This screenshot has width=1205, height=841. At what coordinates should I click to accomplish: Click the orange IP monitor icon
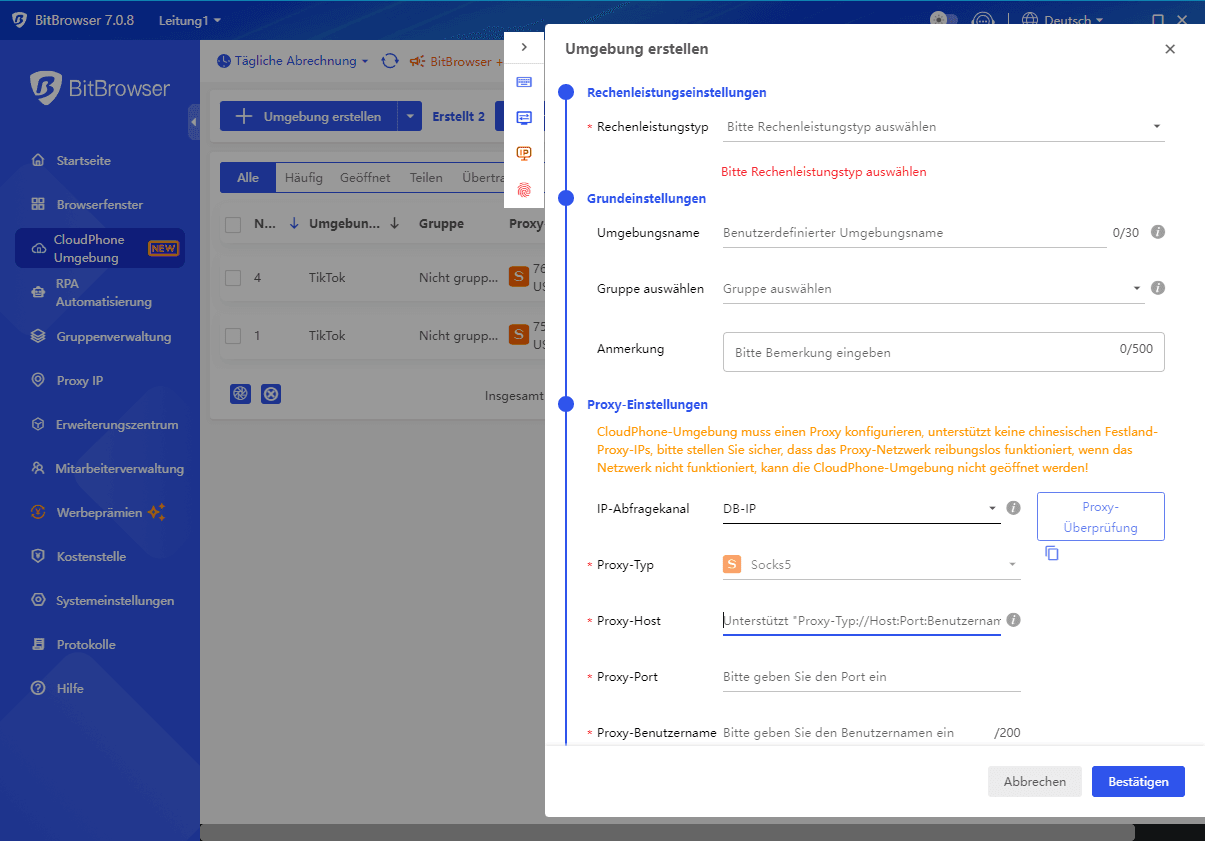pos(524,153)
